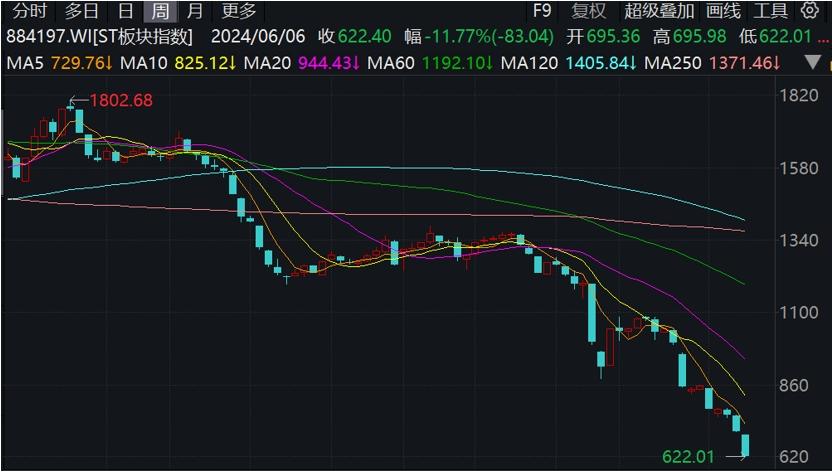Click the date 2024/06/06
The height and width of the screenshot is (472, 832).
pos(258,37)
